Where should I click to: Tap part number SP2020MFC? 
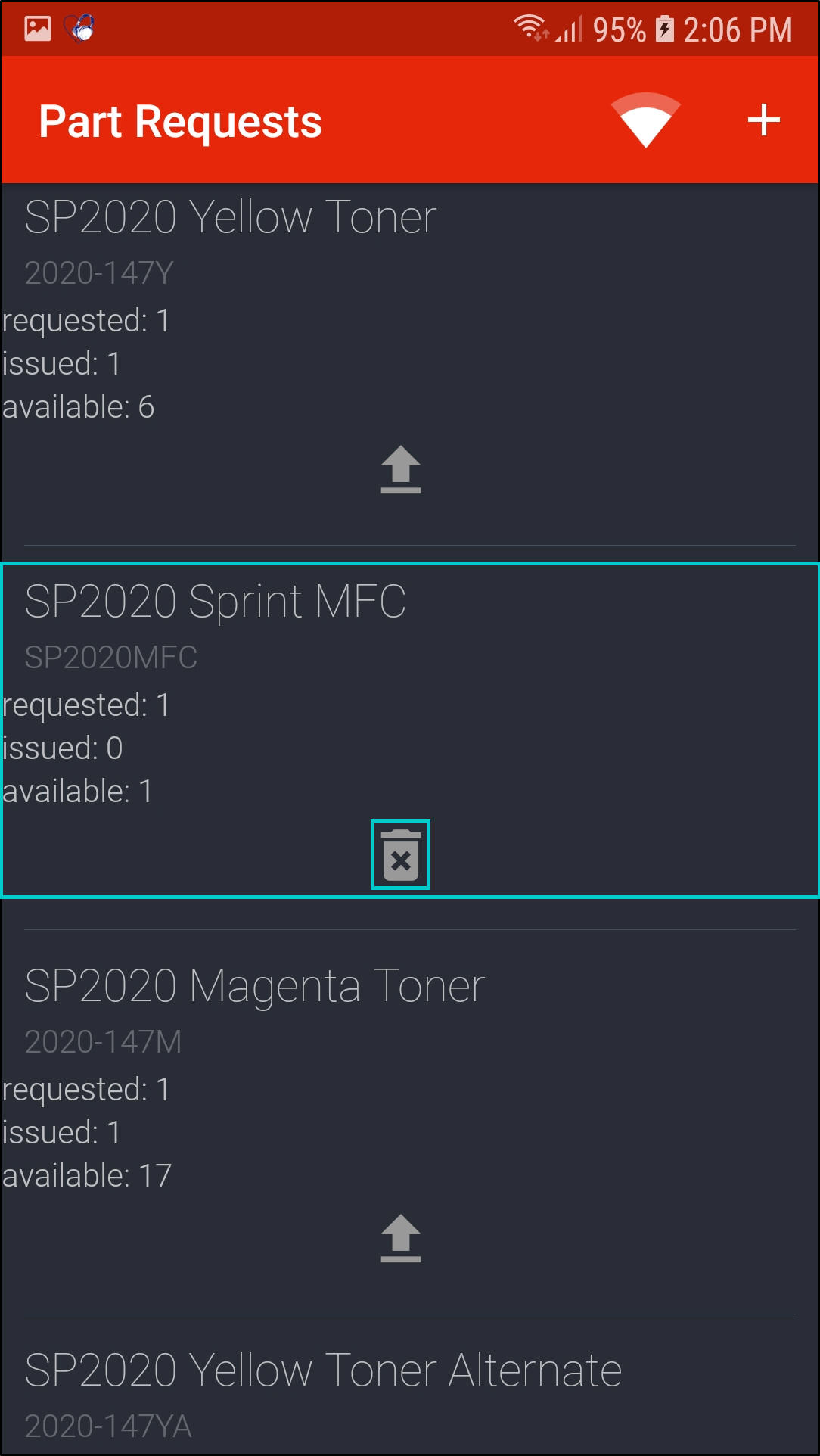(111, 657)
